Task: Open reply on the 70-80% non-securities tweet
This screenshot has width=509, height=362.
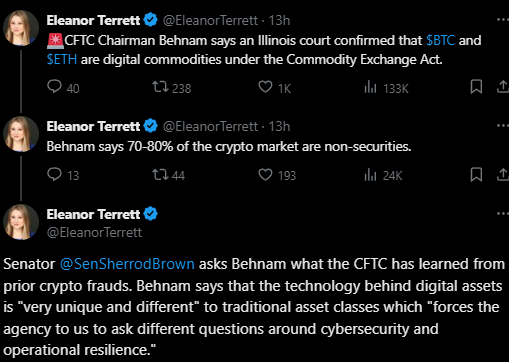Action: click(54, 174)
